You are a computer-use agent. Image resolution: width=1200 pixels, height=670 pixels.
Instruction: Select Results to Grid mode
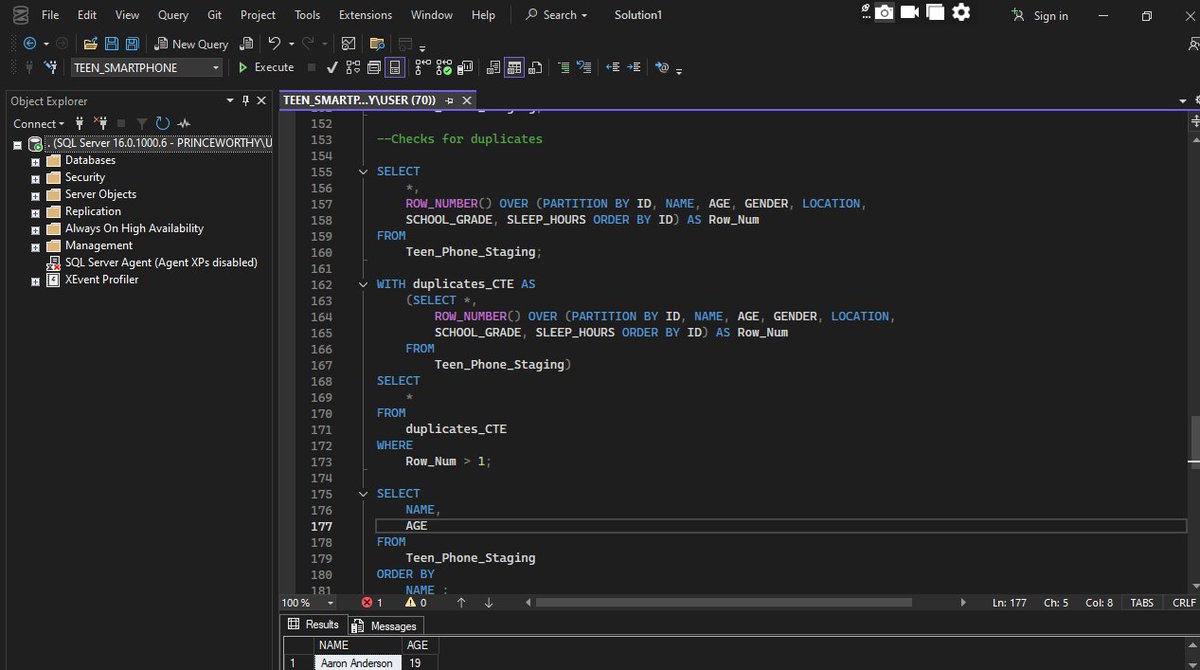click(x=514, y=67)
